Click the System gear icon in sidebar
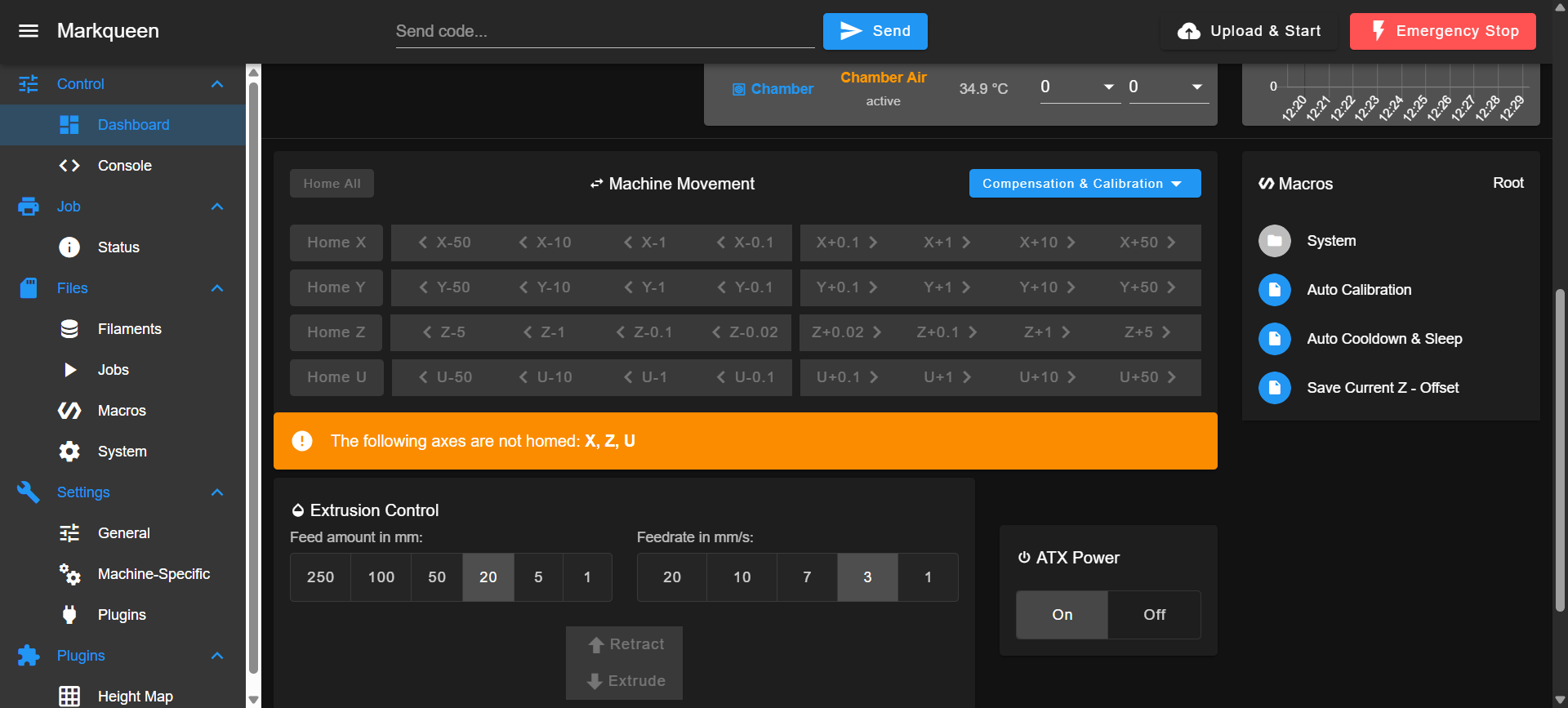The width and height of the screenshot is (1568, 708). click(x=69, y=452)
